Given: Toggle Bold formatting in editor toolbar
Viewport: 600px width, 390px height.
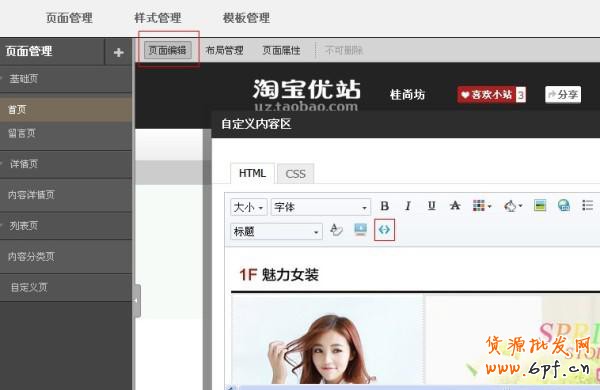Looking at the screenshot, I should pyautogui.click(x=385, y=206).
